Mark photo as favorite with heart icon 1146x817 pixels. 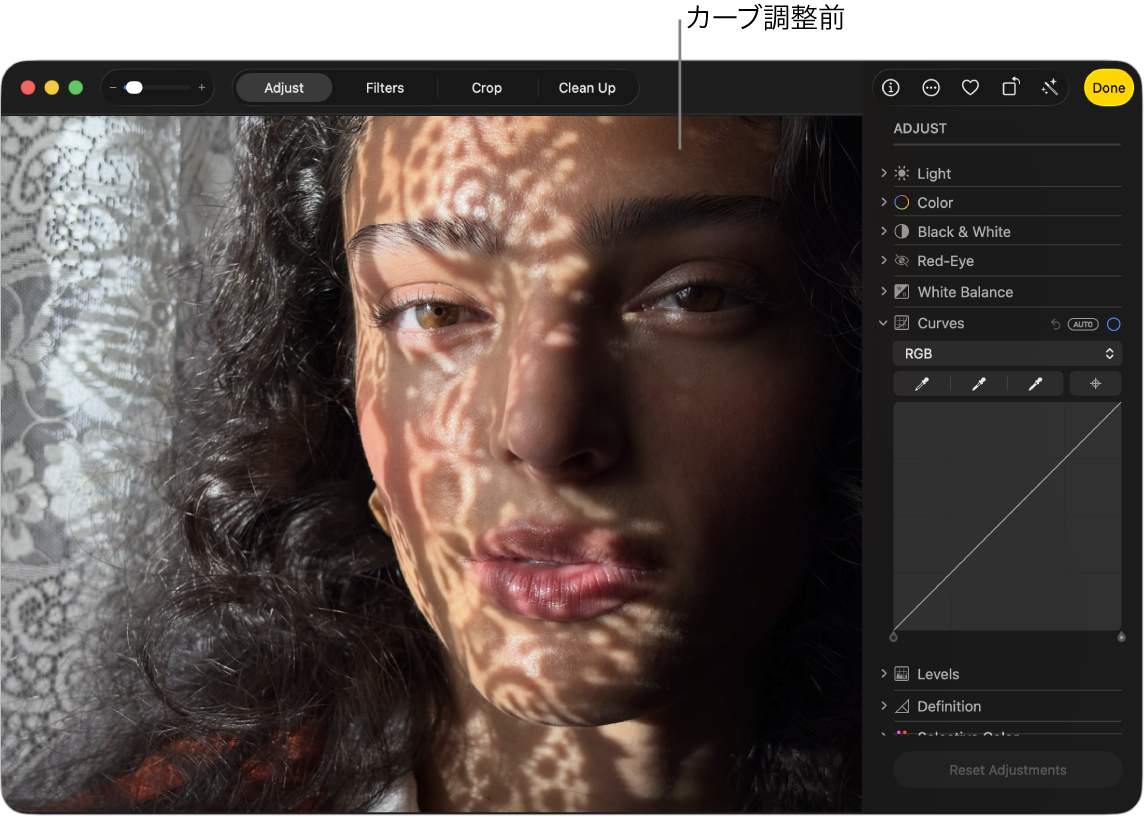970,88
